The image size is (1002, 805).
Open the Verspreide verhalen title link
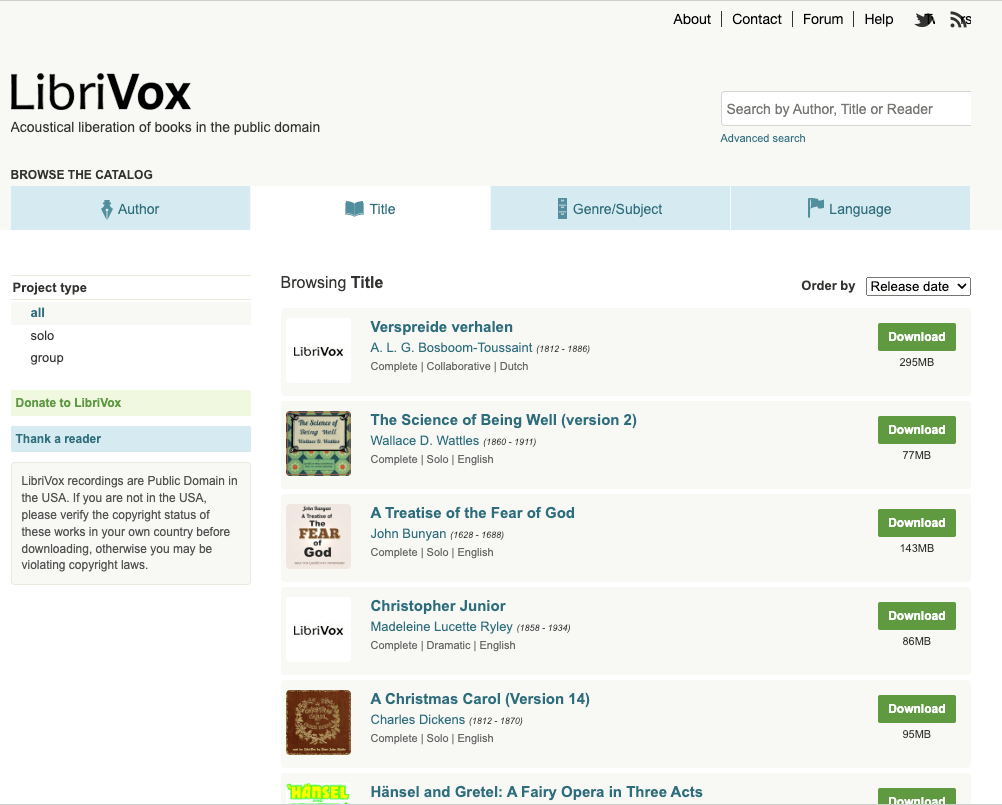tap(442, 327)
